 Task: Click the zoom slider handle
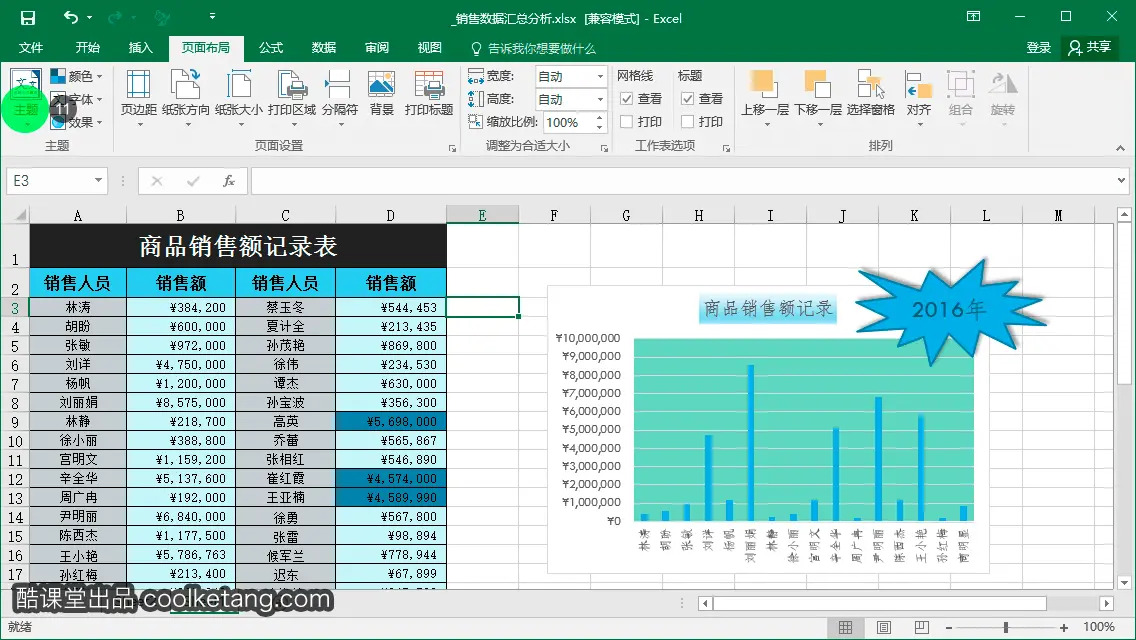point(1006,628)
